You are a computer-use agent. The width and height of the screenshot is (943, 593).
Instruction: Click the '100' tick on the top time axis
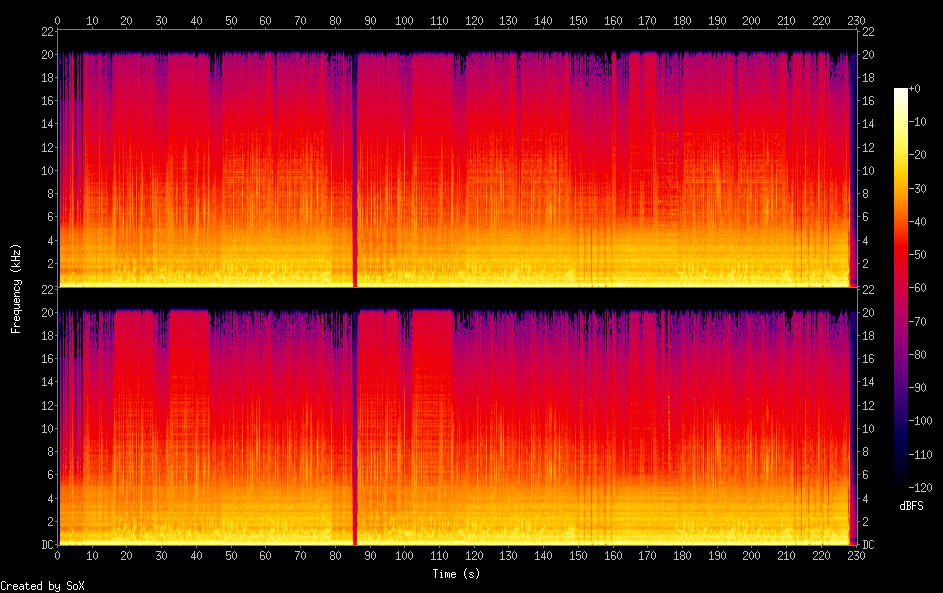click(x=404, y=20)
